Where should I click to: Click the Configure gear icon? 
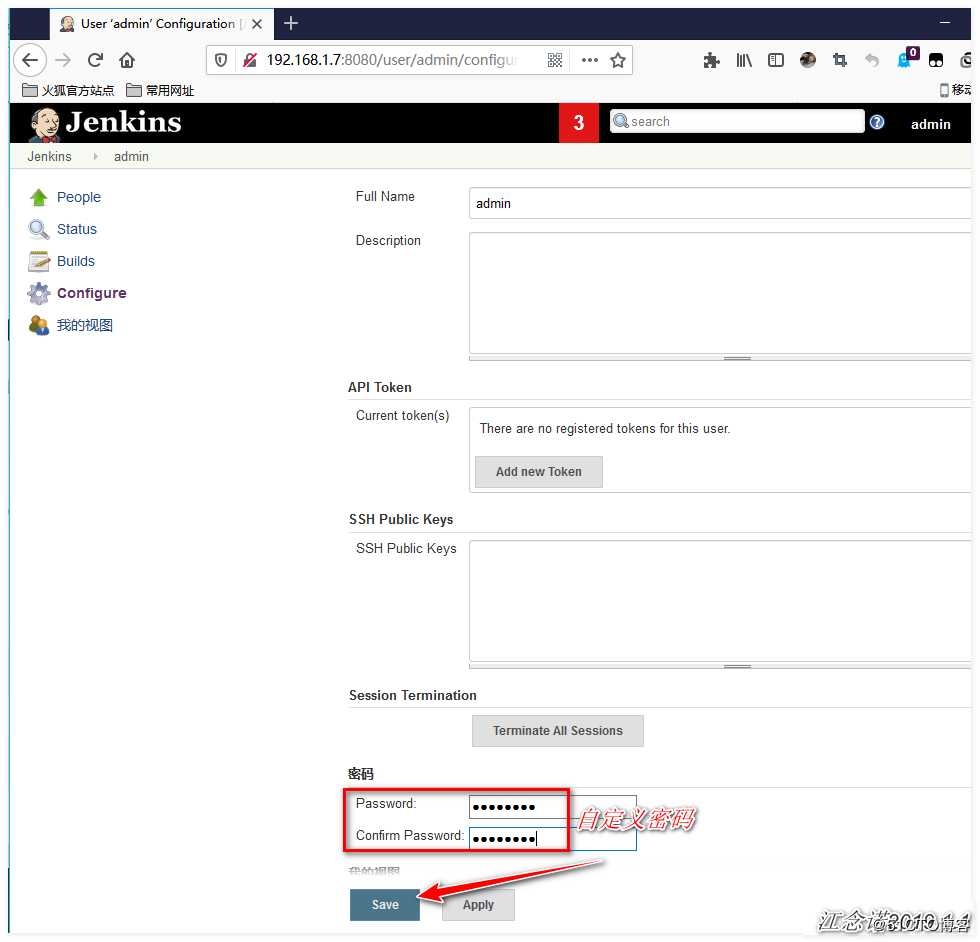[39, 293]
